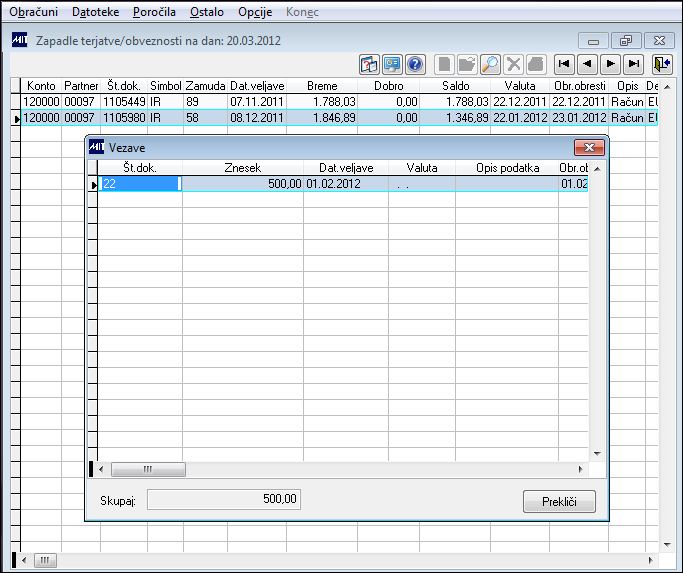Click the Saldo column header
683x573 pixels.
click(x=455, y=85)
